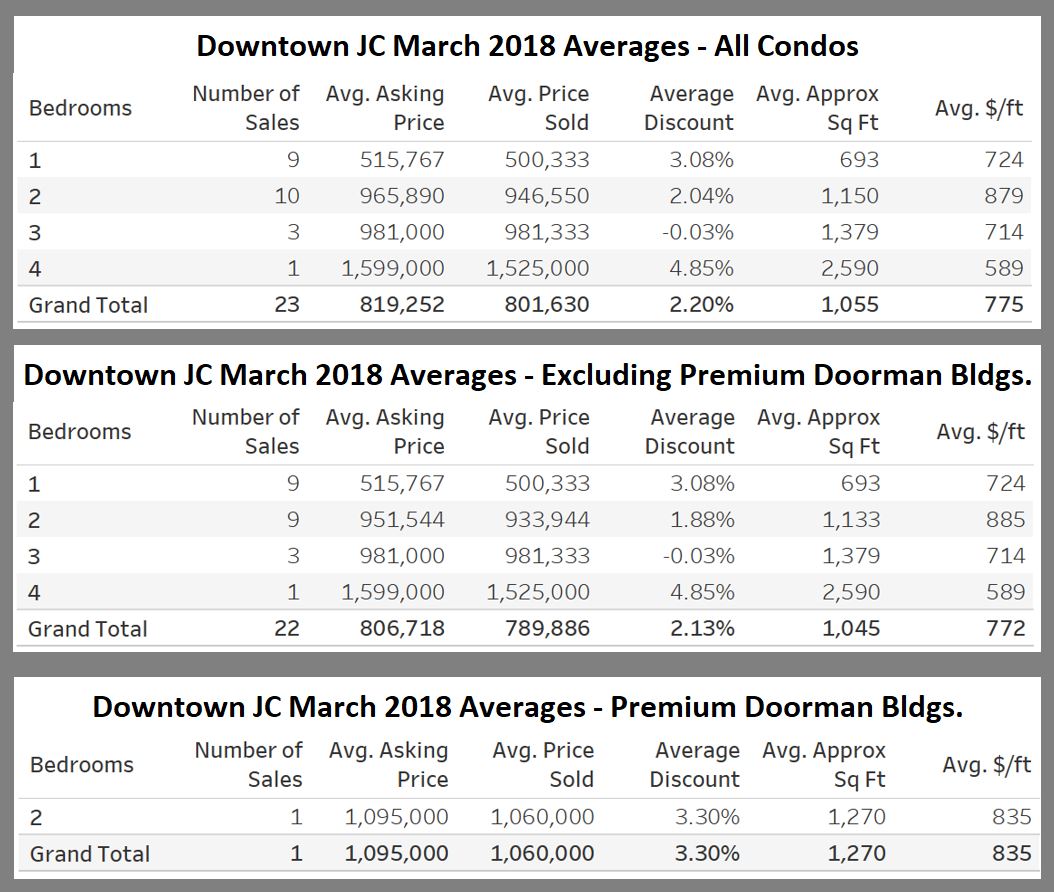Click bold 1,270 in premium Grand Total row
The width and height of the screenshot is (1054, 892).
pos(856,854)
